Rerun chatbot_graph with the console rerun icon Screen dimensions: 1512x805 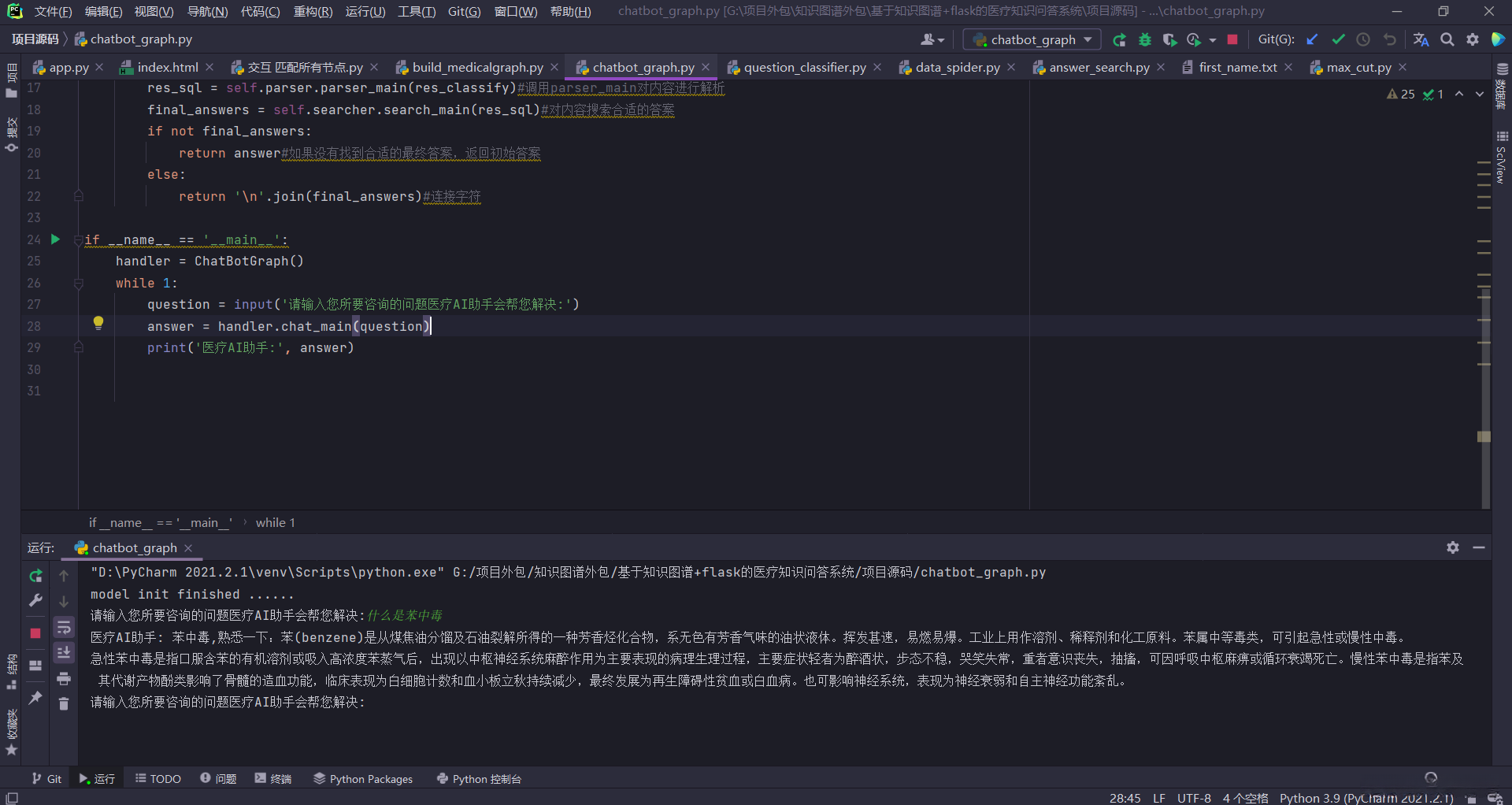[x=35, y=576]
